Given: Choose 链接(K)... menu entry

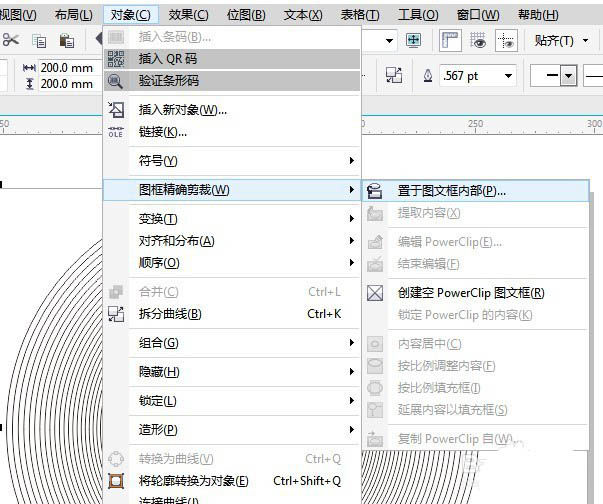Looking at the screenshot, I should [232, 132].
